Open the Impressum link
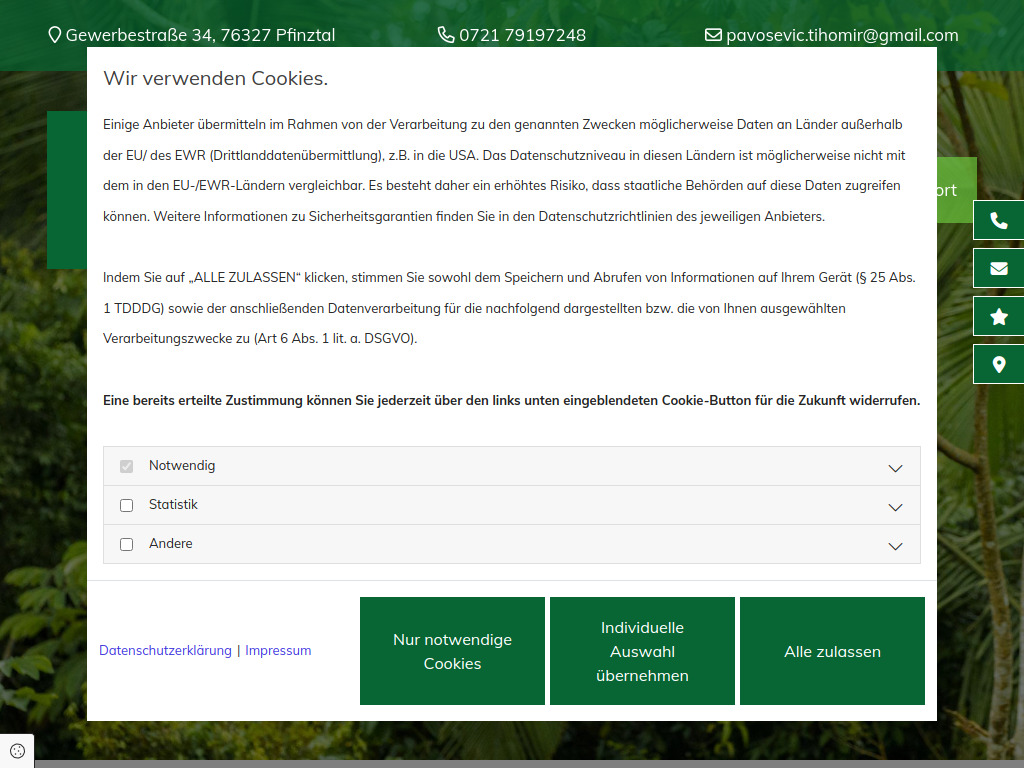The width and height of the screenshot is (1024, 768). 278,650
